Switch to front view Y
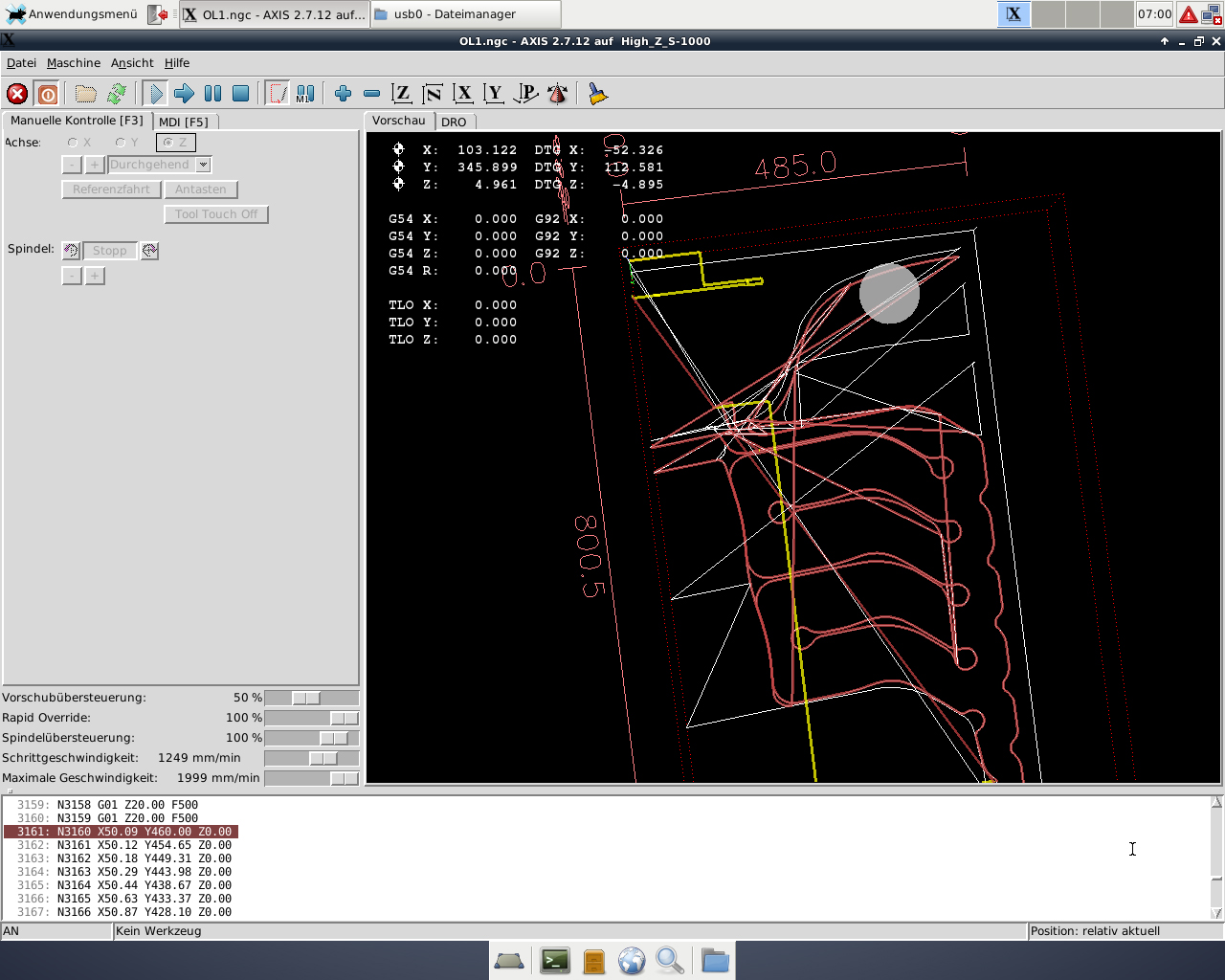 click(x=494, y=94)
